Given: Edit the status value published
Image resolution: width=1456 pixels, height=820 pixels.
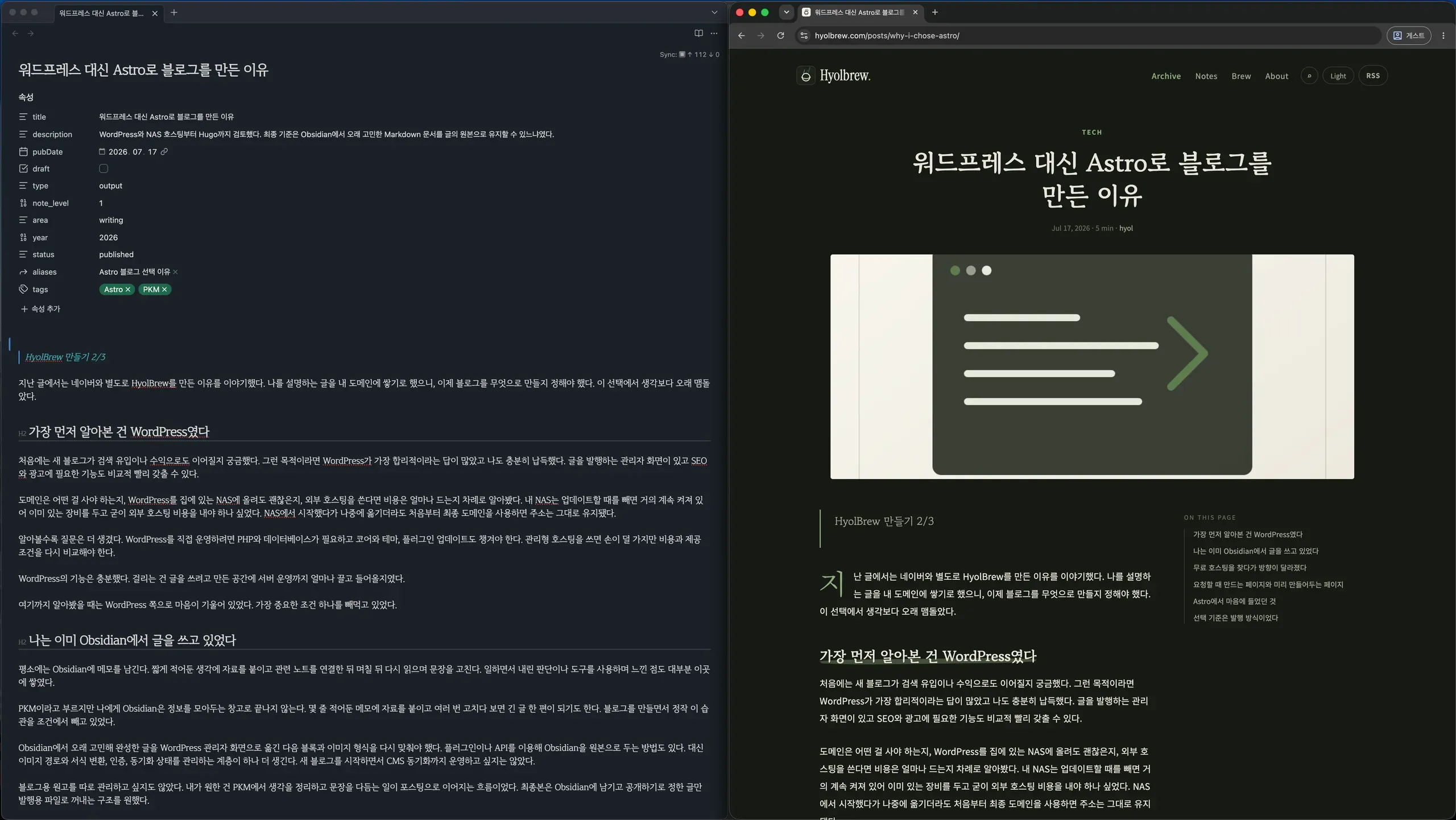Looking at the screenshot, I should pos(117,255).
